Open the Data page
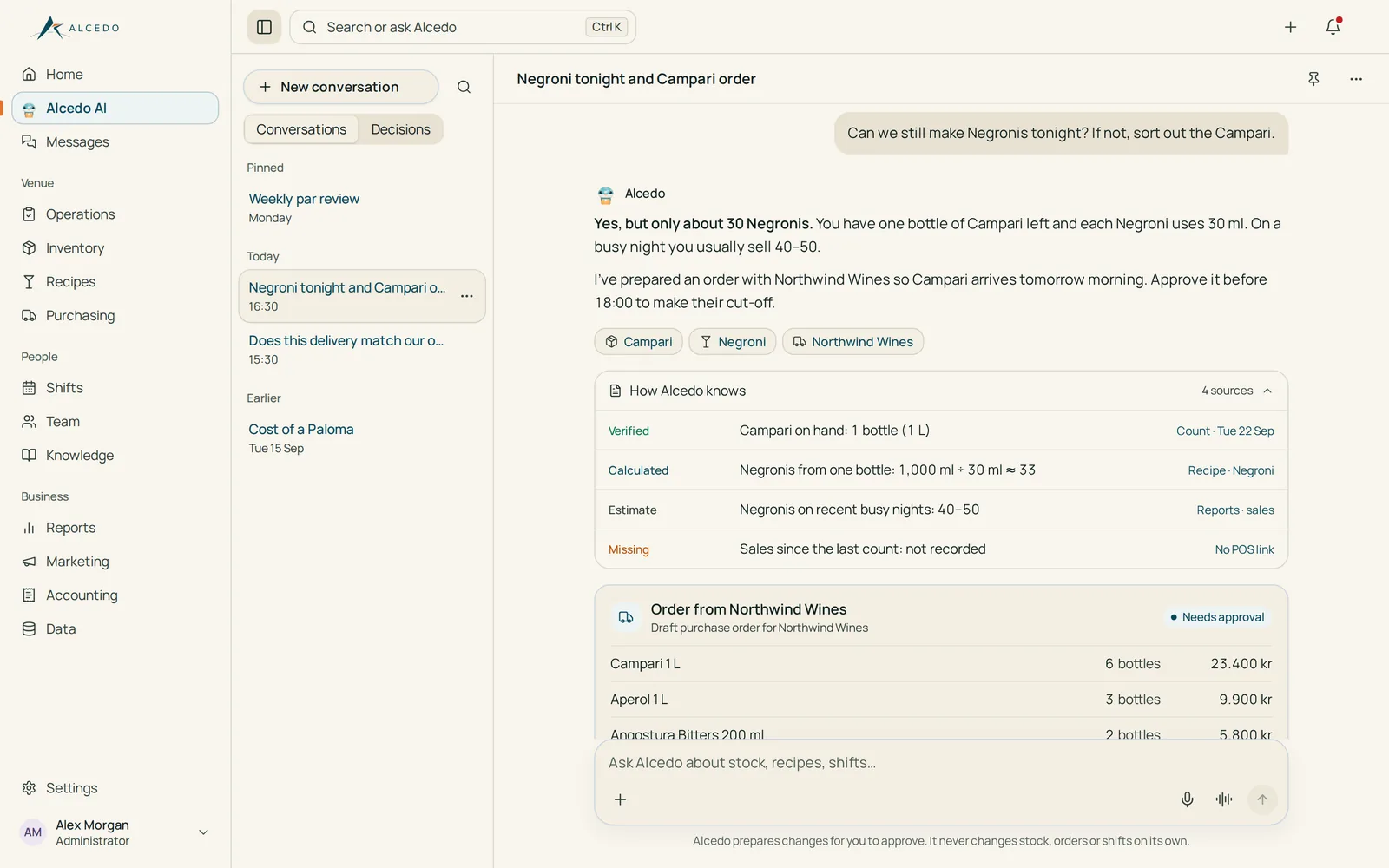The image size is (1389, 868). pos(115,629)
